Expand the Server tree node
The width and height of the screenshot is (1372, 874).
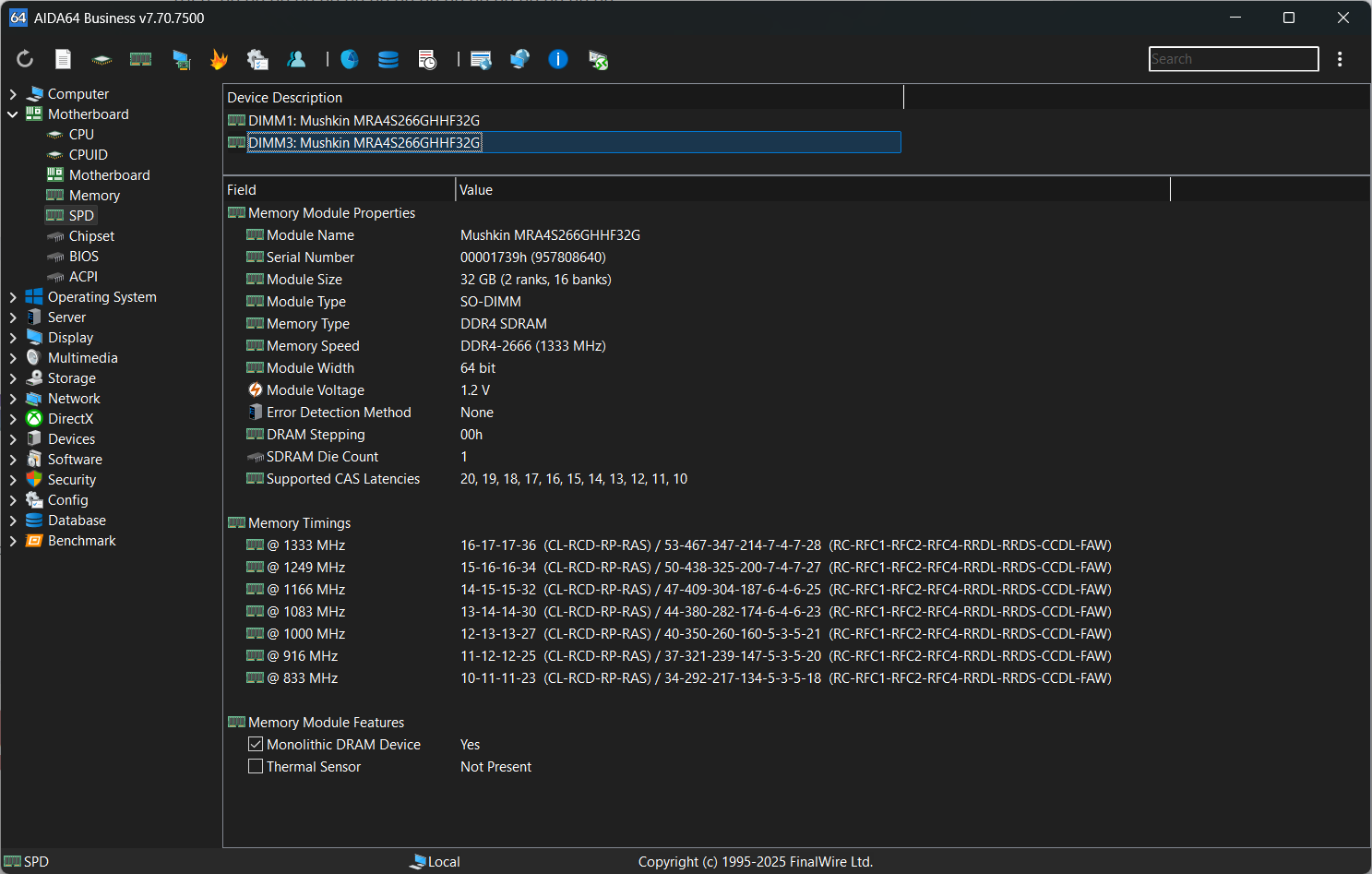13,317
